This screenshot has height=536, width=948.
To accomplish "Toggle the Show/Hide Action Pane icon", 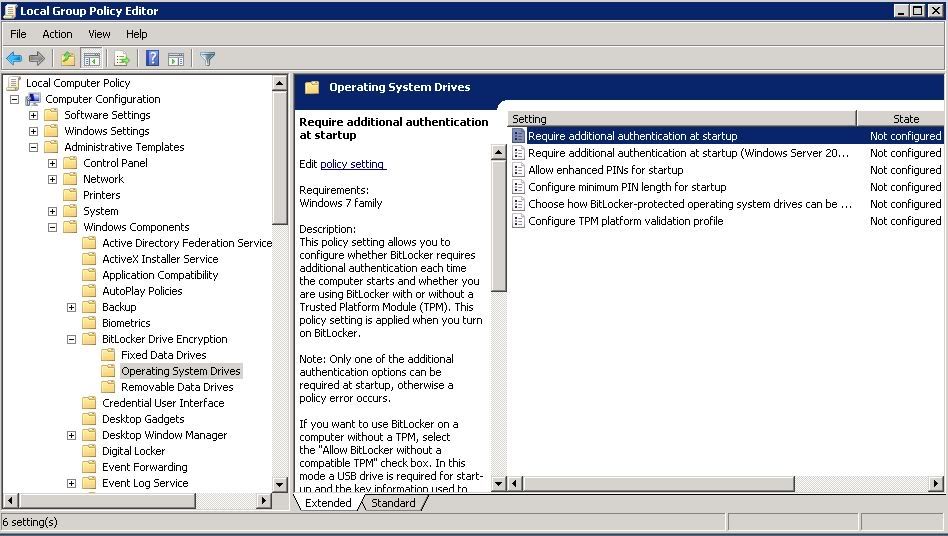I will (x=176, y=59).
